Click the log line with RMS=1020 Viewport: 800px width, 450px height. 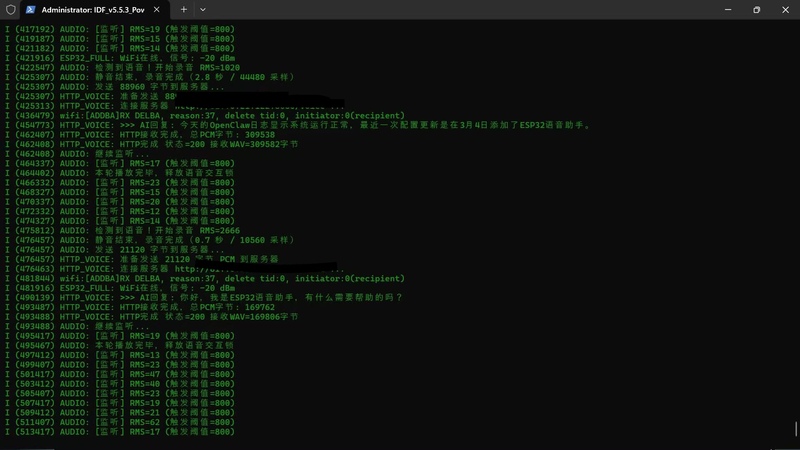pos(122,67)
